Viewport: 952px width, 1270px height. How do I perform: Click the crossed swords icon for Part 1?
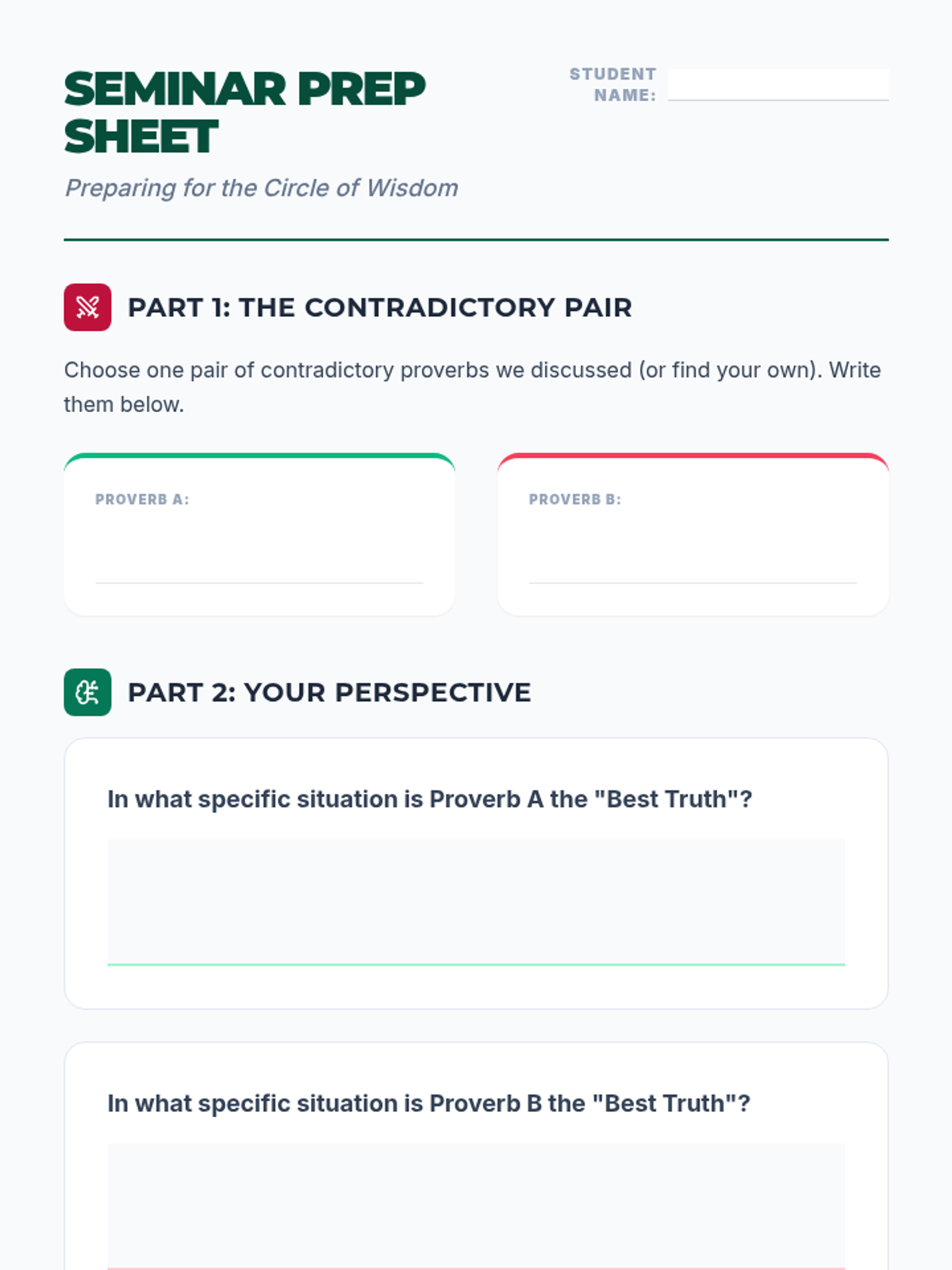(x=87, y=307)
